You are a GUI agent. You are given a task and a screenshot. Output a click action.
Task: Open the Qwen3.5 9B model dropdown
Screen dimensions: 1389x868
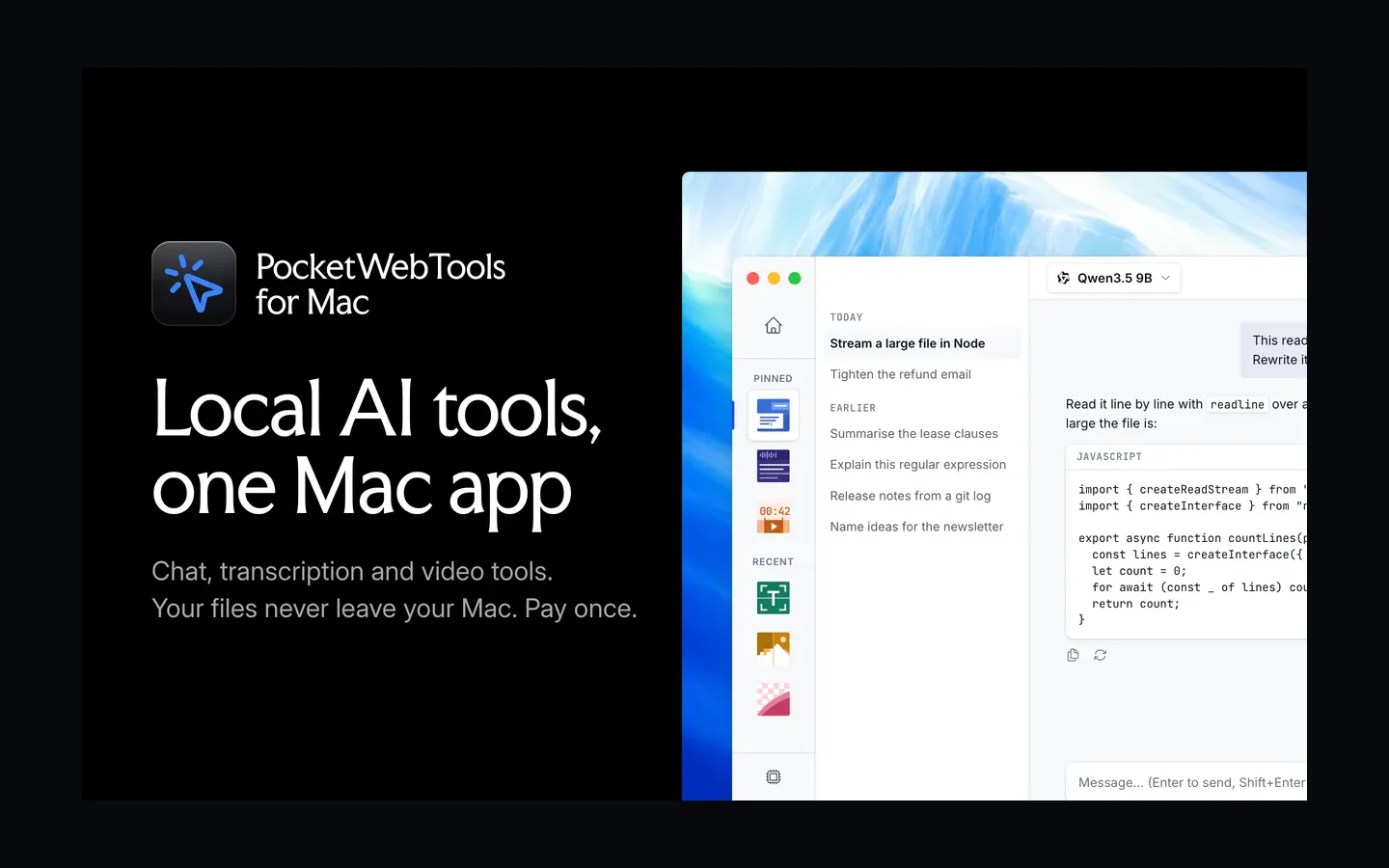click(x=1114, y=278)
